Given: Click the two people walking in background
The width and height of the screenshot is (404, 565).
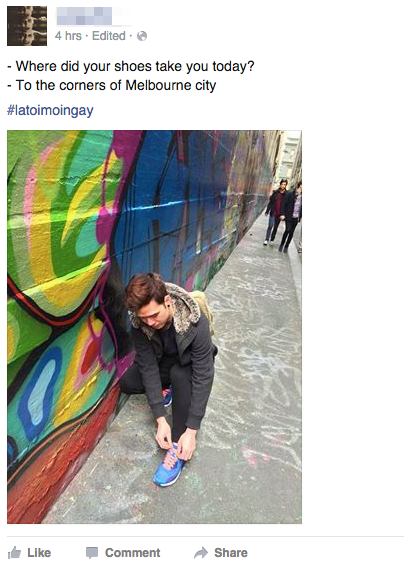Looking at the screenshot, I should (283, 215).
